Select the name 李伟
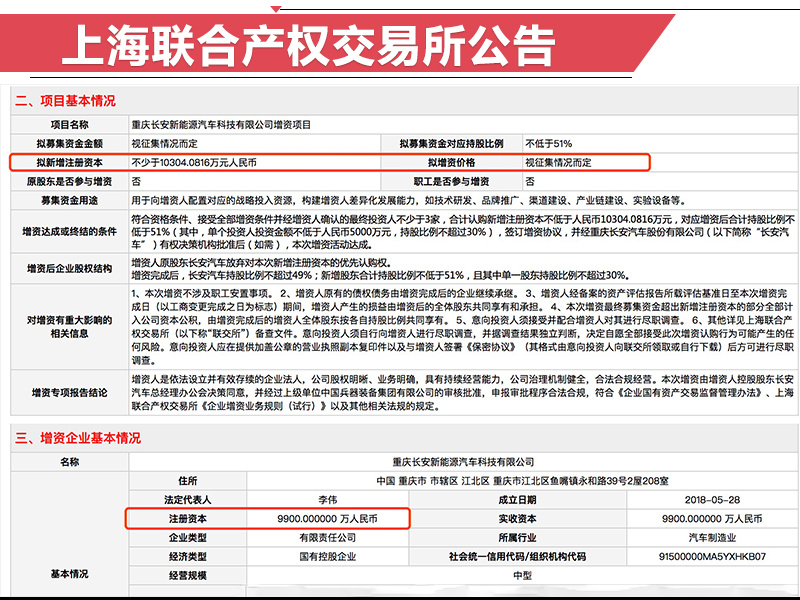The height and width of the screenshot is (600, 800). (328, 499)
